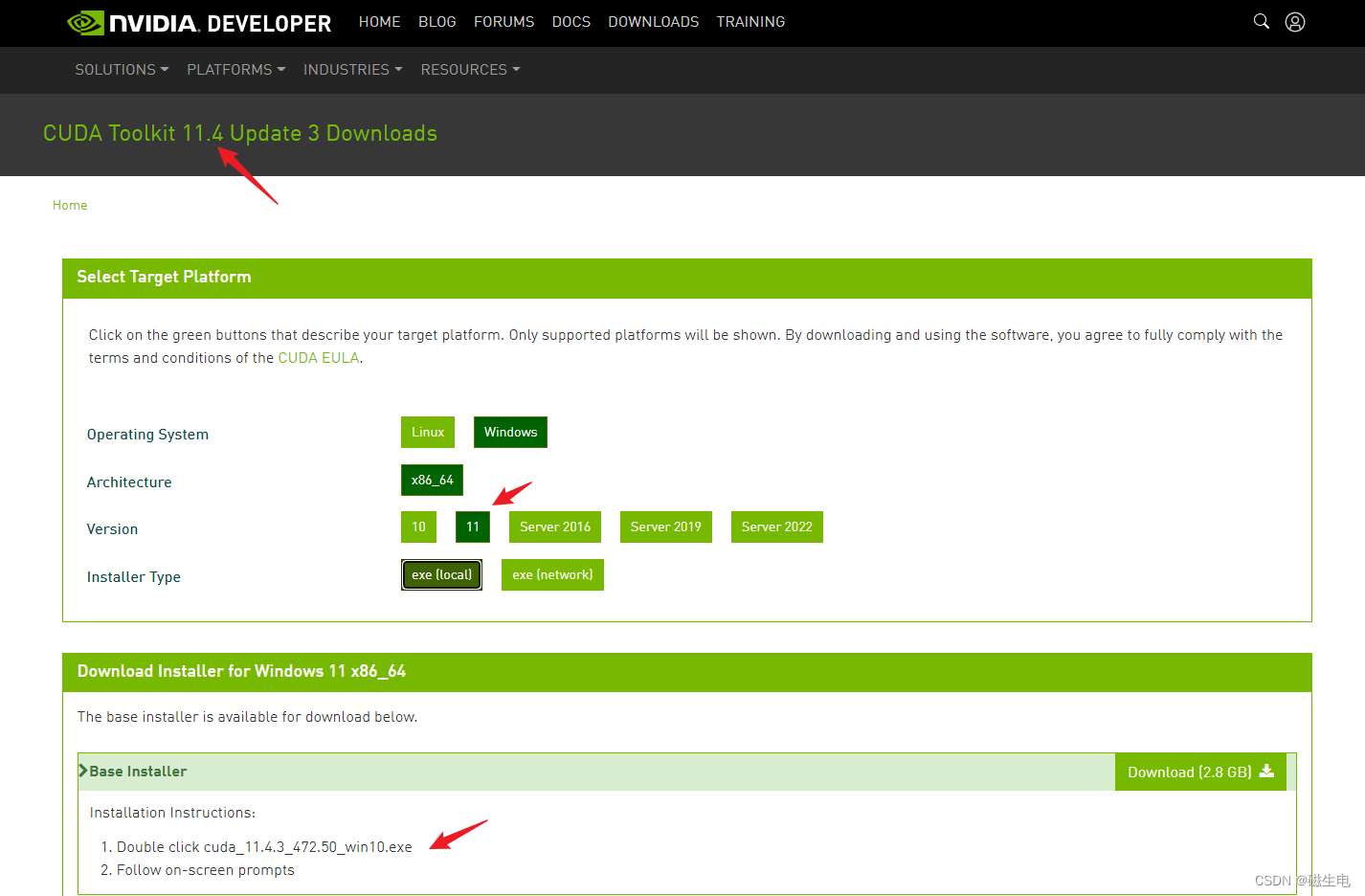Open the INDUSTRIES dropdown menu
Viewport: 1365px width, 896px height.
(353, 70)
